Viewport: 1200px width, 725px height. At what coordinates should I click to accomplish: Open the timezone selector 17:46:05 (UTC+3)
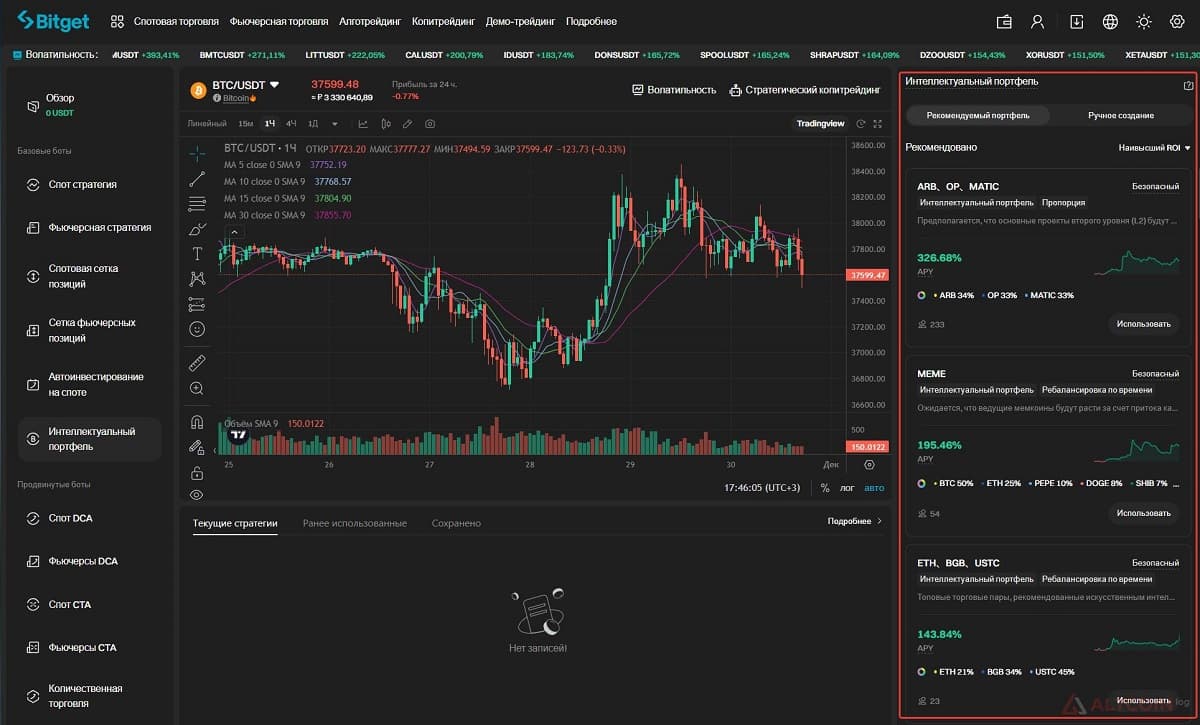762,488
